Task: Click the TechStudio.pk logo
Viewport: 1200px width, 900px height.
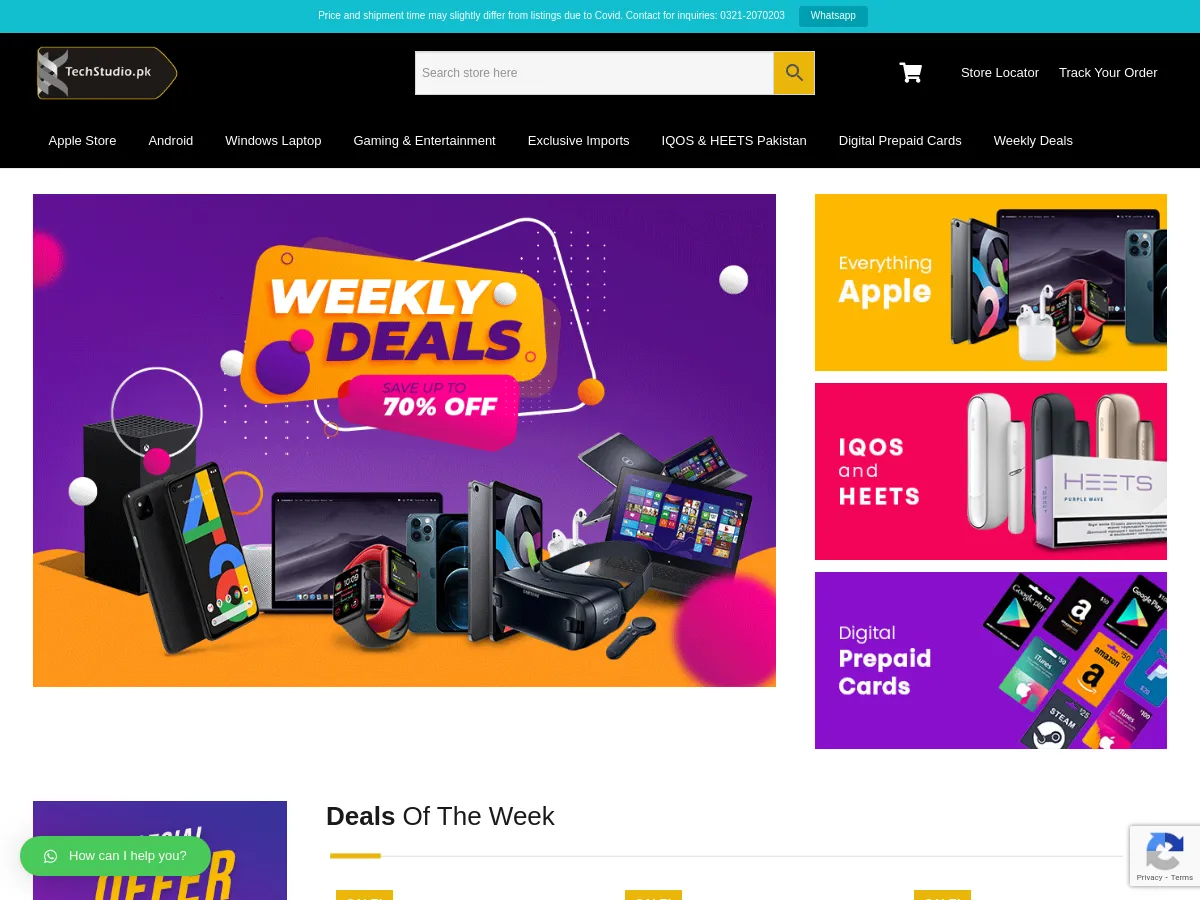Action: (x=107, y=73)
